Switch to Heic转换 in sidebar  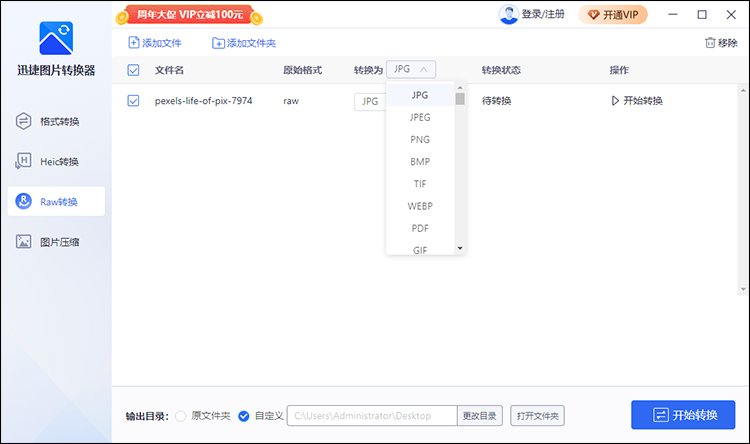pos(56,162)
